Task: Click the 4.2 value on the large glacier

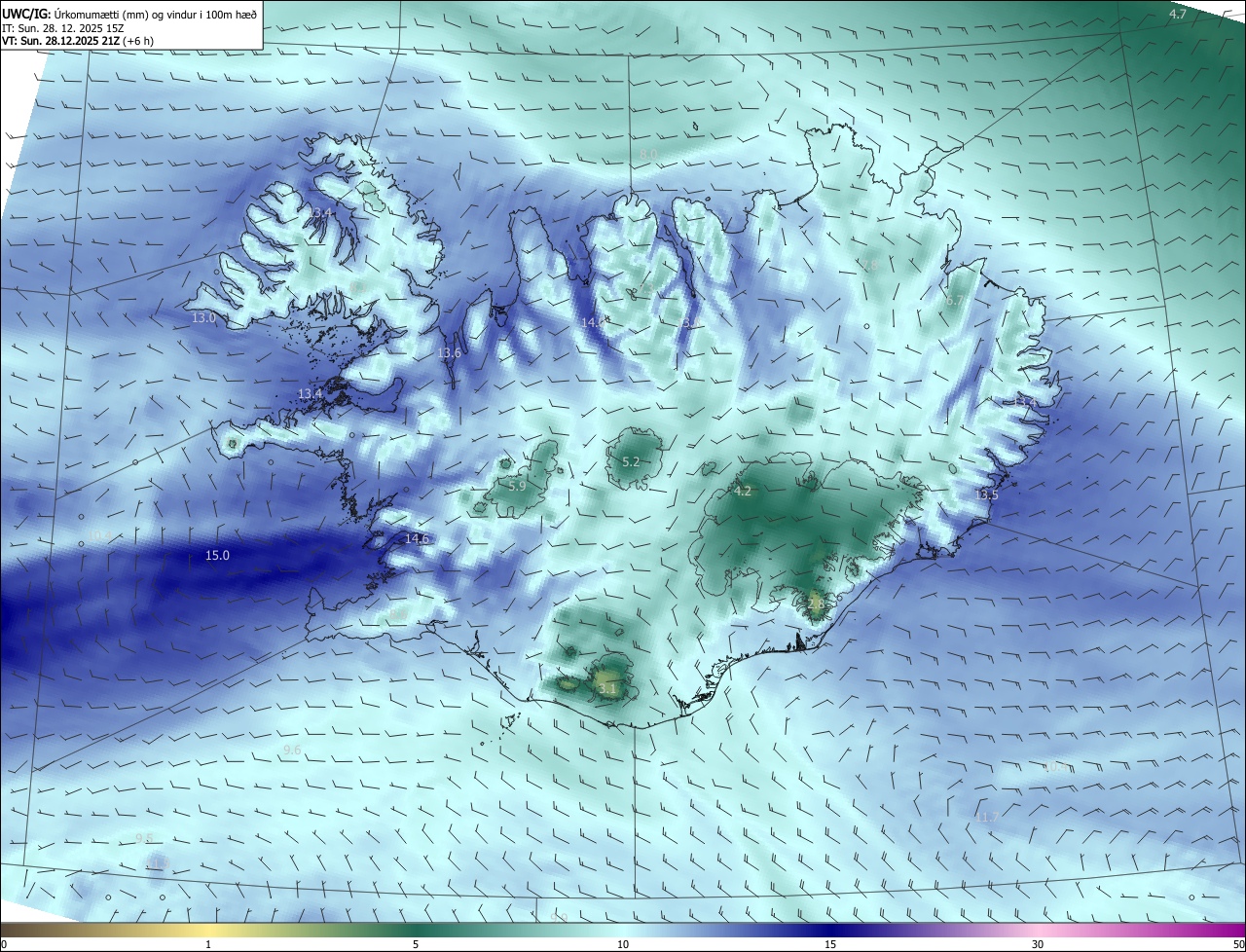Action: (743, 492)
